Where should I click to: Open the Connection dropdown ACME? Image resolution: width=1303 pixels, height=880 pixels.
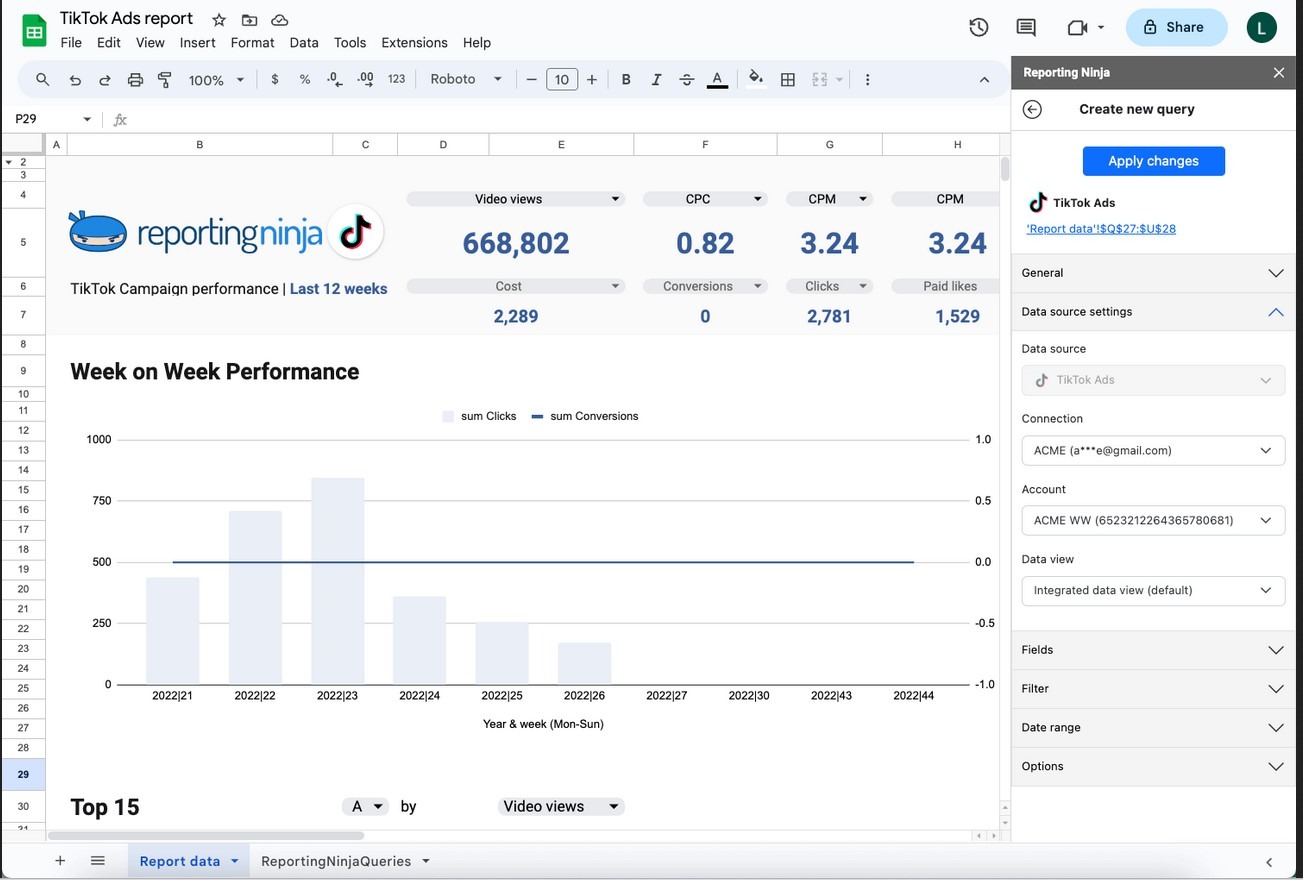(x=1153, y=450)
